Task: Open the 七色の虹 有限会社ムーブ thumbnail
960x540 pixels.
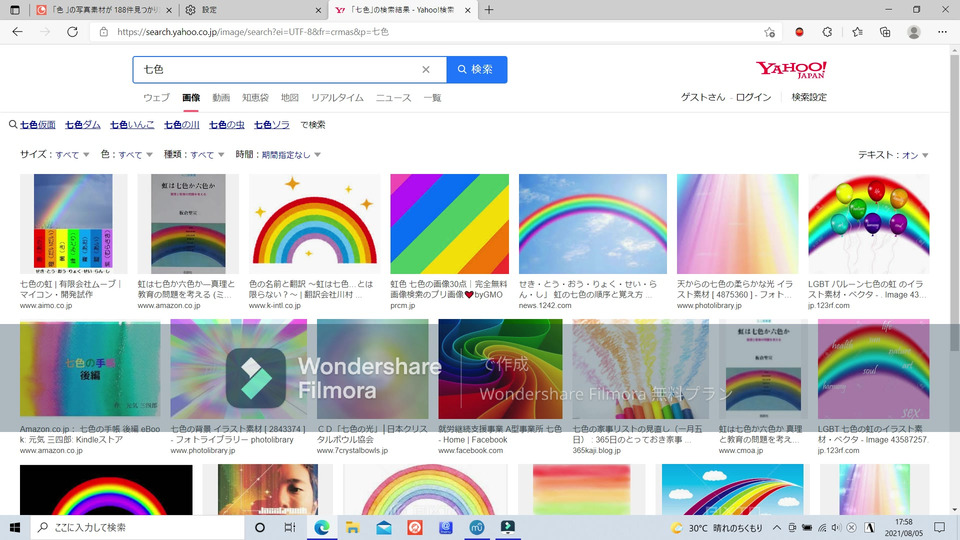Action: pyautogui.click(x=73, y=223)
